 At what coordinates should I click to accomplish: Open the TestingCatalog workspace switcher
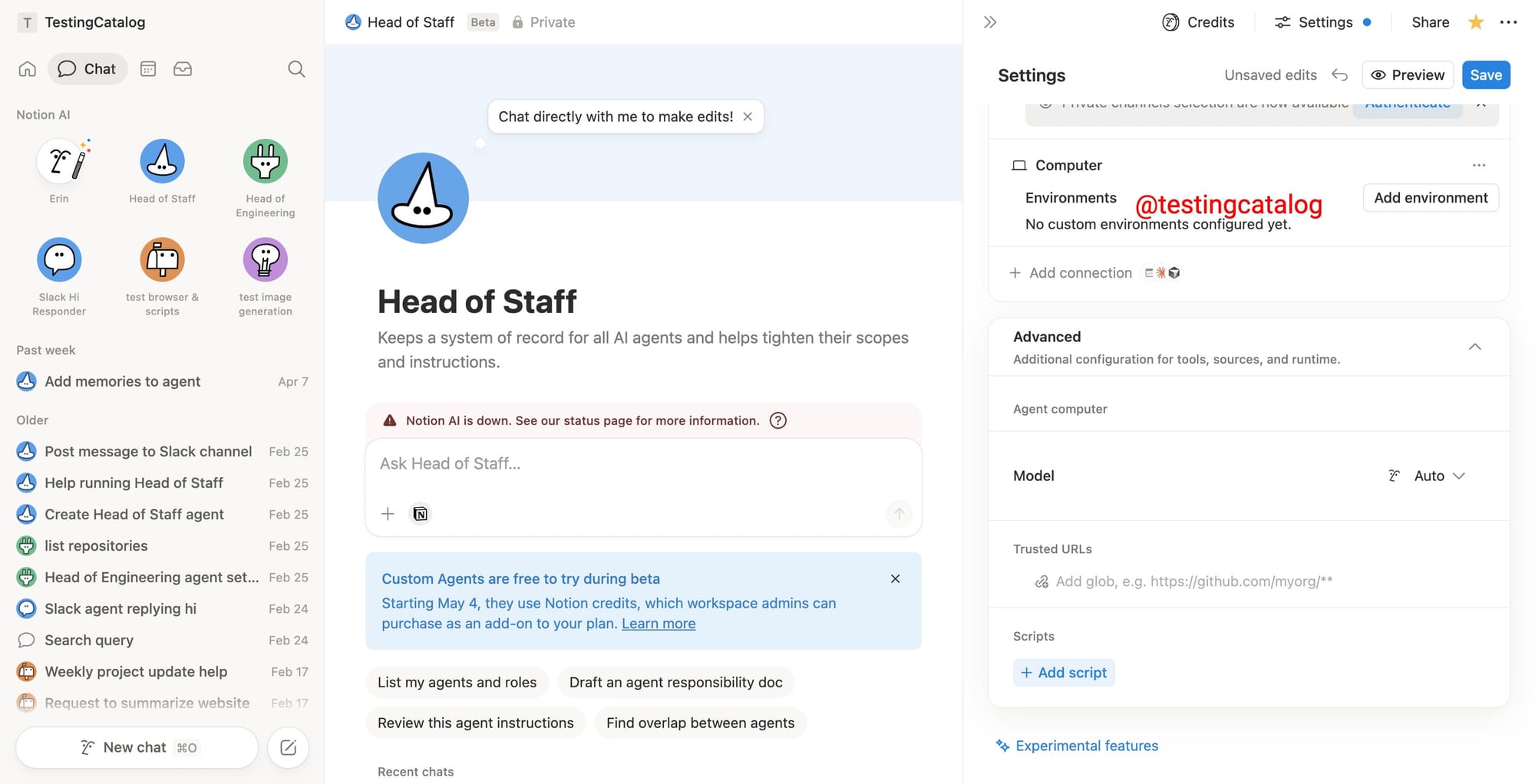pos(82,22)
